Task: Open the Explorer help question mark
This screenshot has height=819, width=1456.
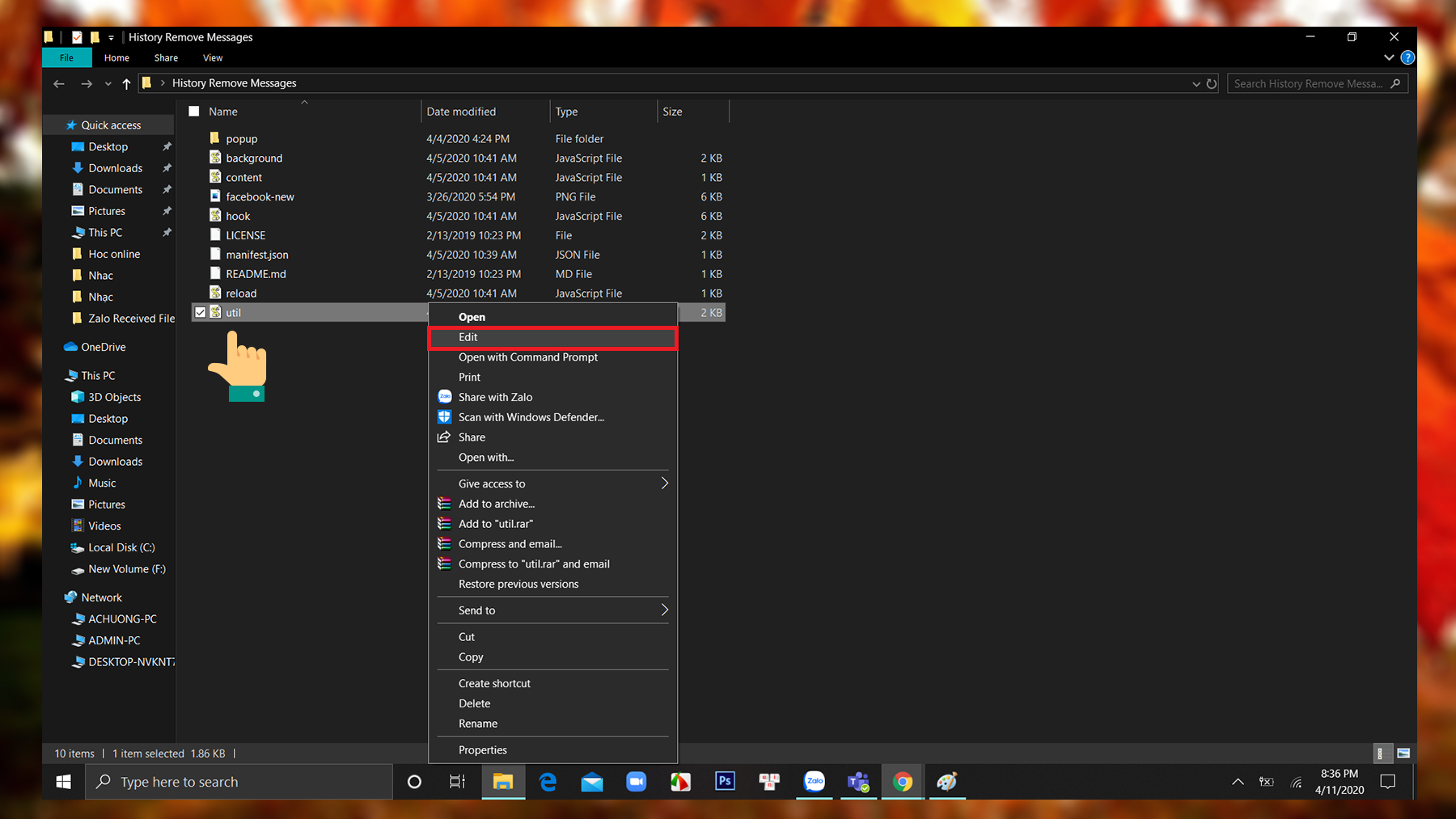Action: 1407,57
